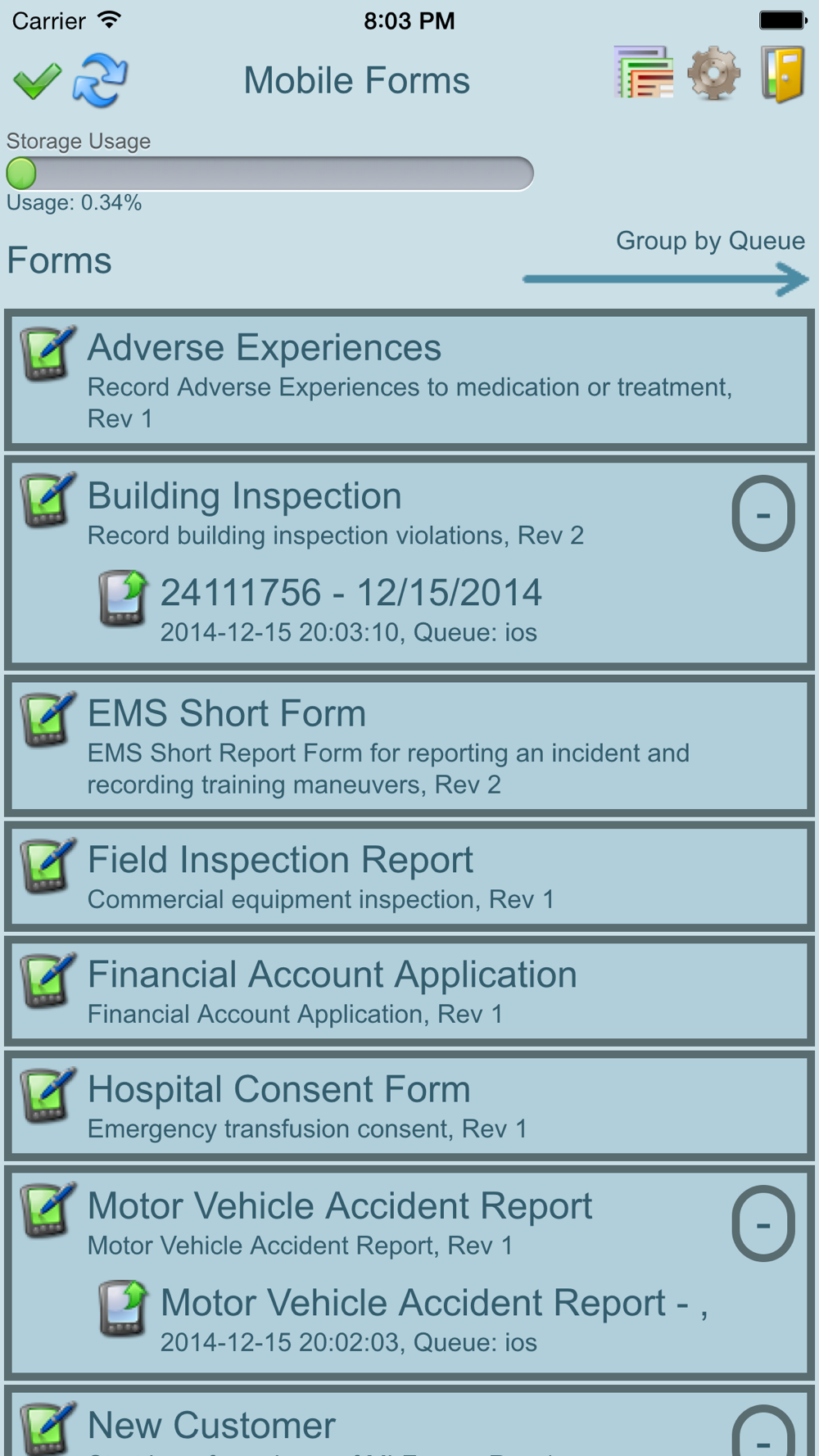Tap the Group by Queue arrow
The width and height of the screenshot is (819, 1456).
point(665,279)
